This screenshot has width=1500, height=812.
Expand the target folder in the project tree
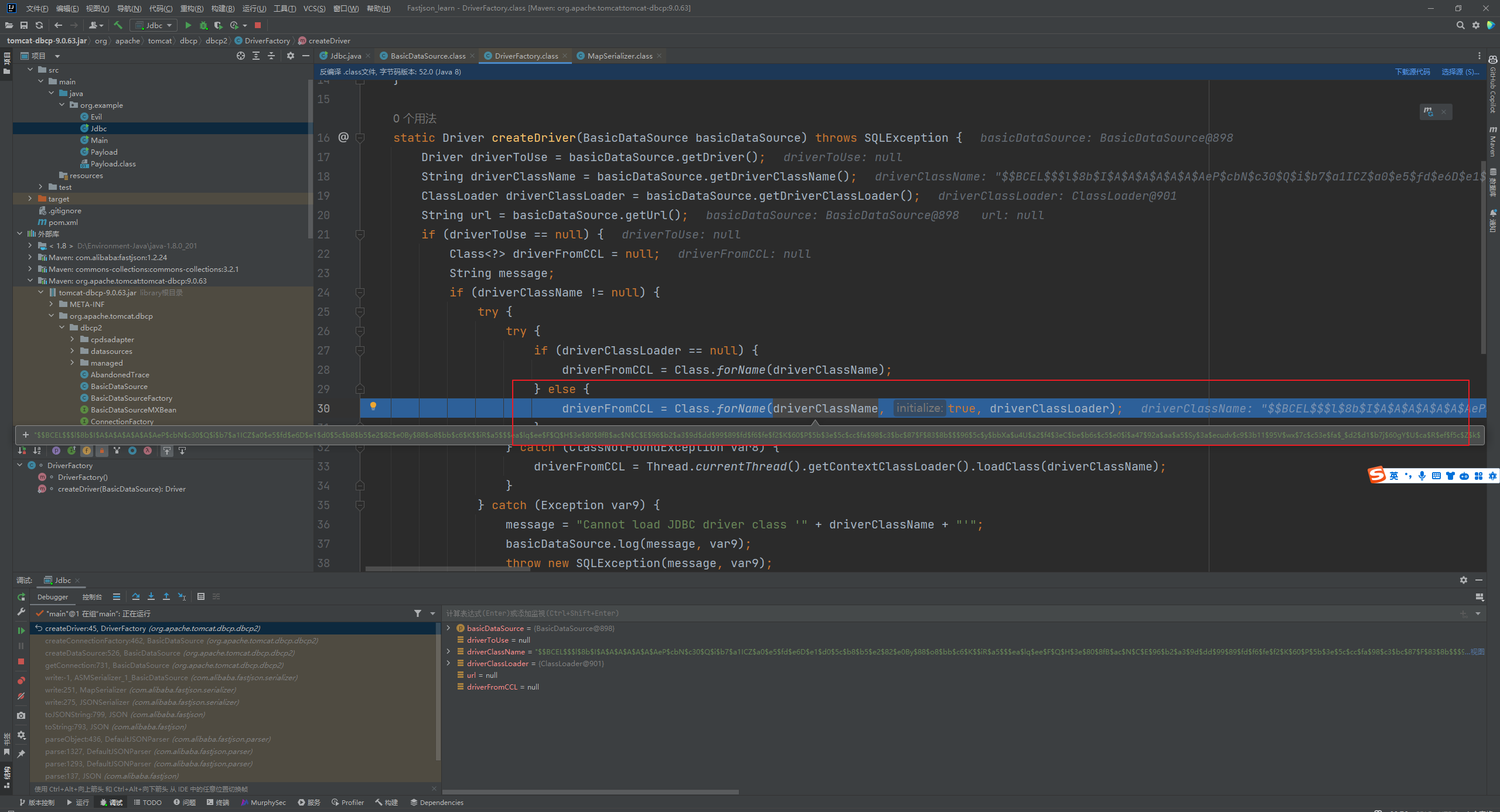[x=30, y=199]
